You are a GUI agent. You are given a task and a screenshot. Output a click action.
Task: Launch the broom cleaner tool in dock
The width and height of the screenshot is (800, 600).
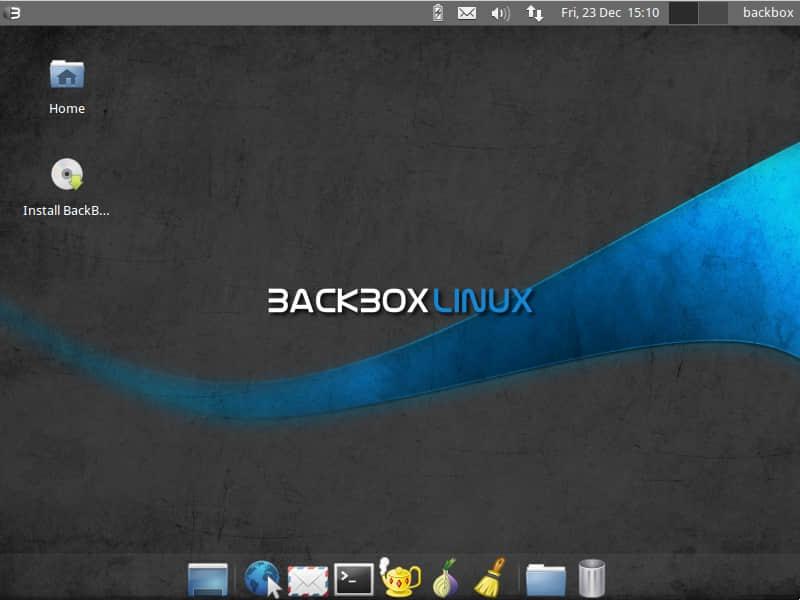(x=490, y=578)
